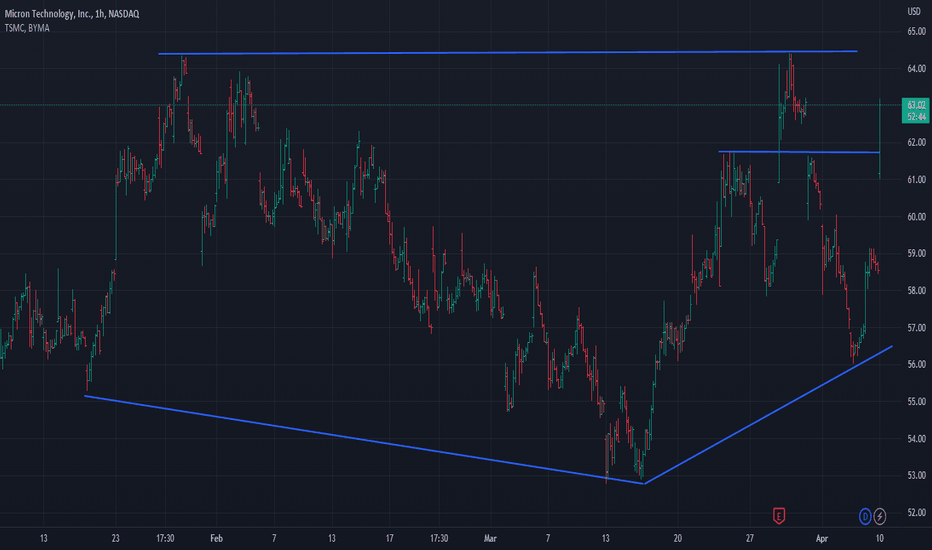
Task: Click the 64.00 price axis label
Action: pyautogui.click(x=916, y=69)
